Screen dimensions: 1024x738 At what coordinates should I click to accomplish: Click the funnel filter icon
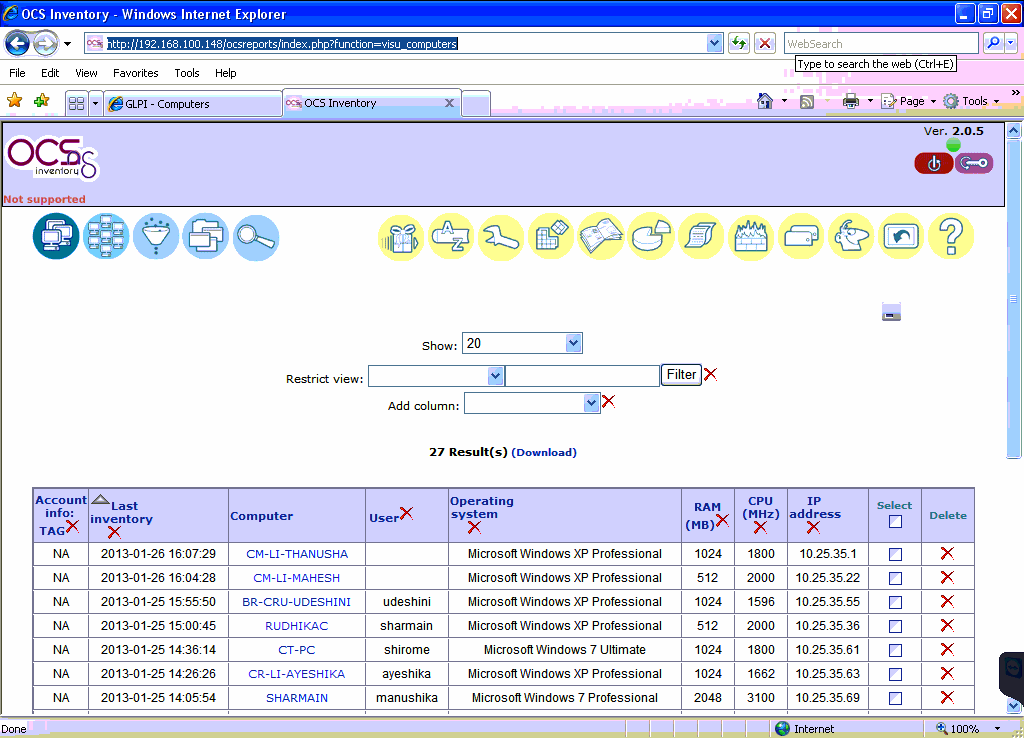pyautogui.click(x=156, y=236)
